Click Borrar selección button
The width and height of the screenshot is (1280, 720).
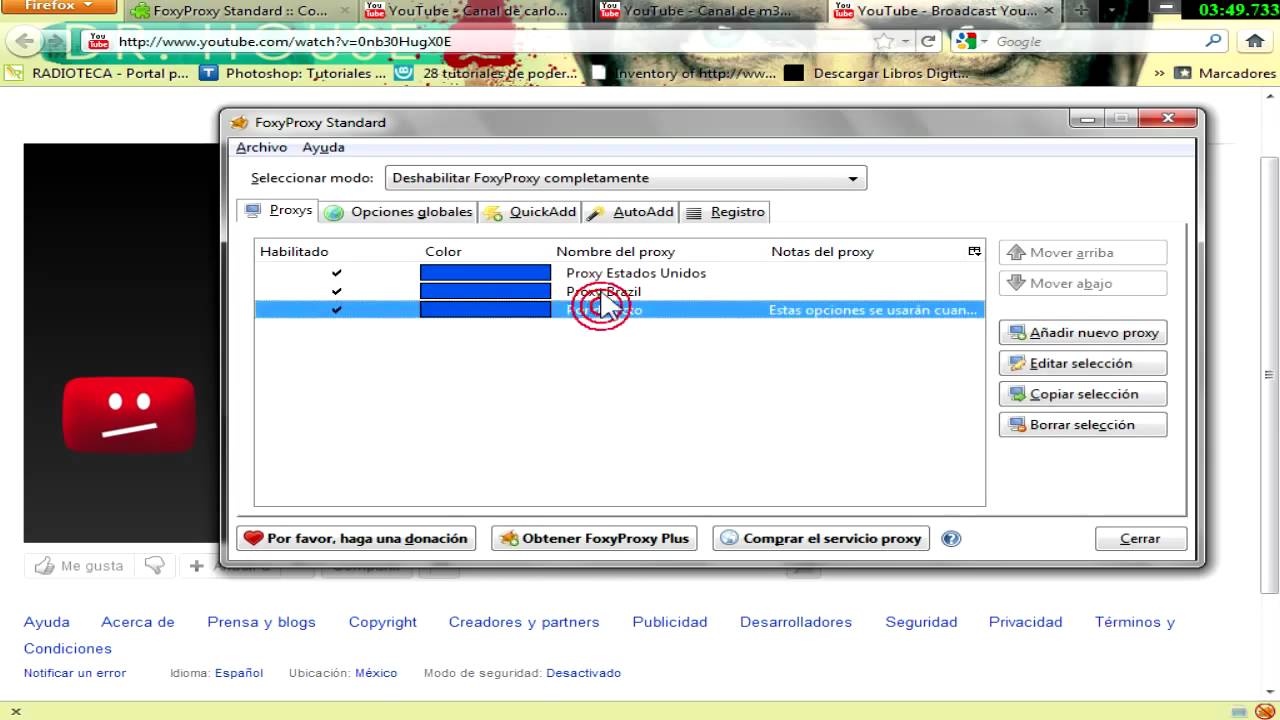click(x=1083, y=425)
